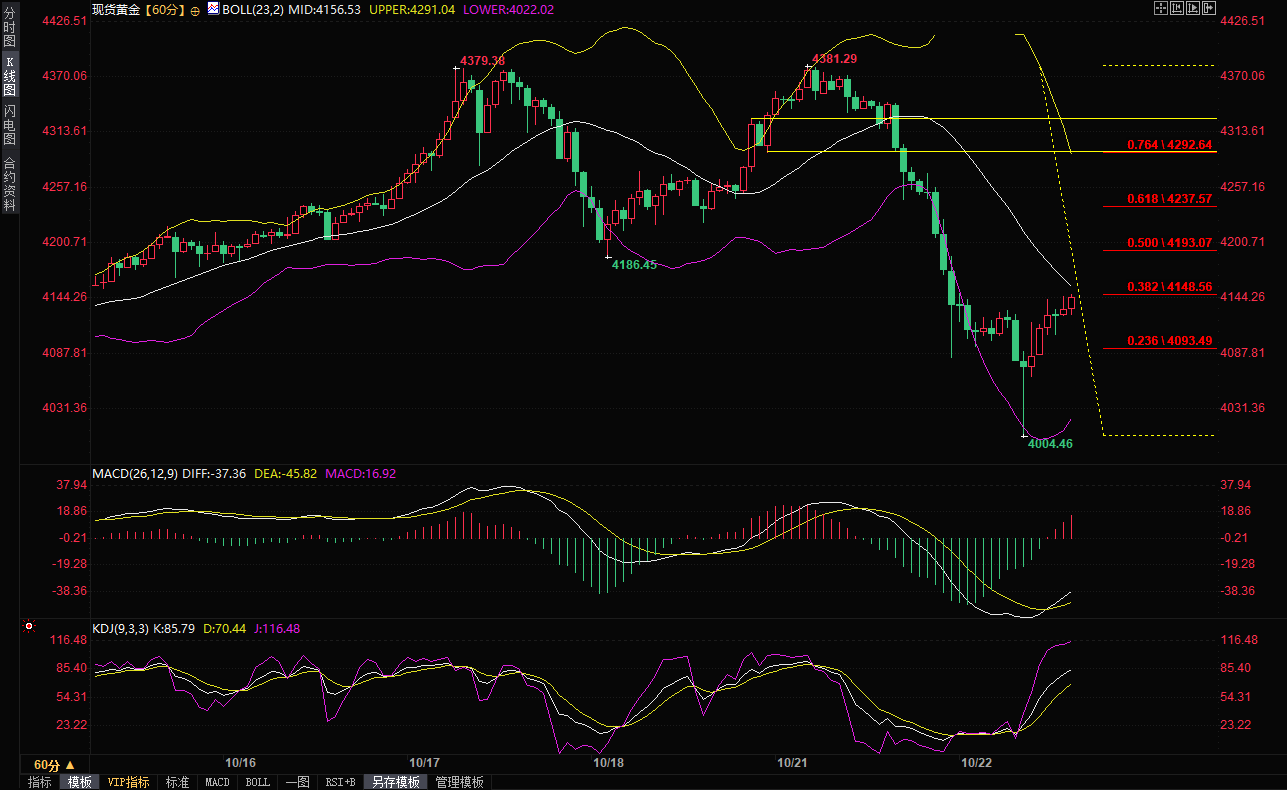Click the 4186.45 low price label

tap(634, 265)
